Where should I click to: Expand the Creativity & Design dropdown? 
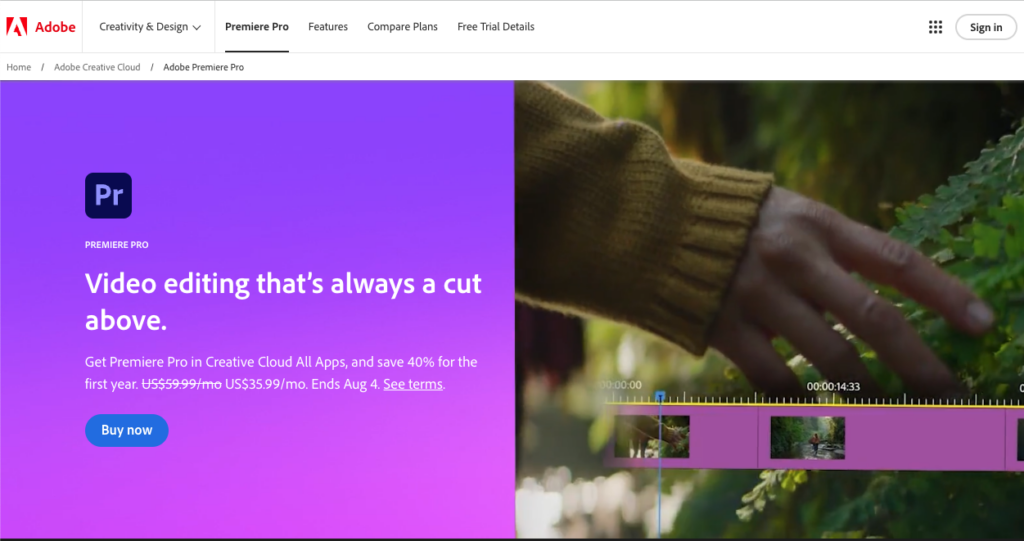click(x=150, y=27)
